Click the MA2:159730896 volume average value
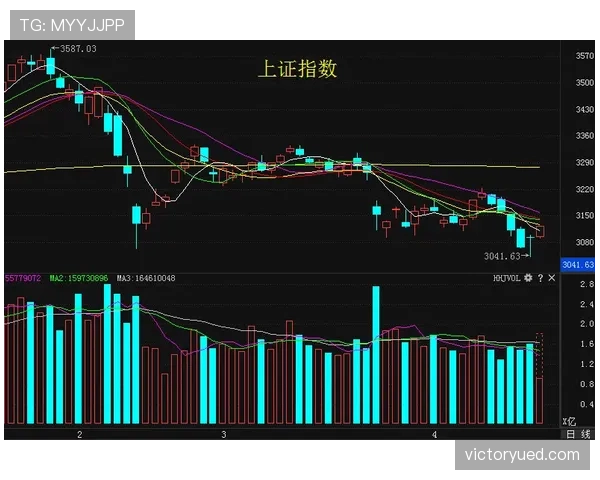The width and height of the screenshot is (600, 480). (79, 278)
